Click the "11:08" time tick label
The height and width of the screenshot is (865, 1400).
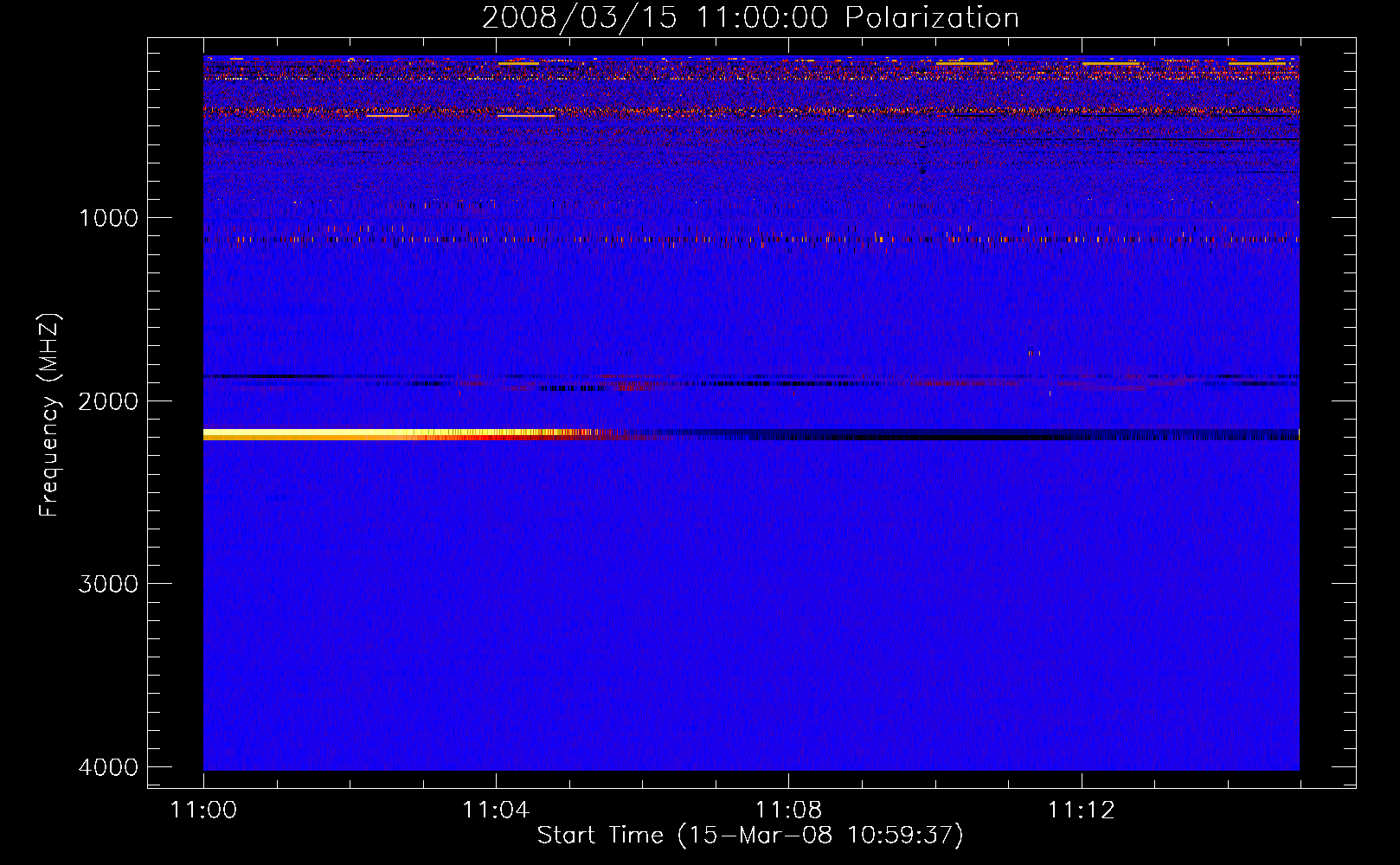tap(788, 811)
